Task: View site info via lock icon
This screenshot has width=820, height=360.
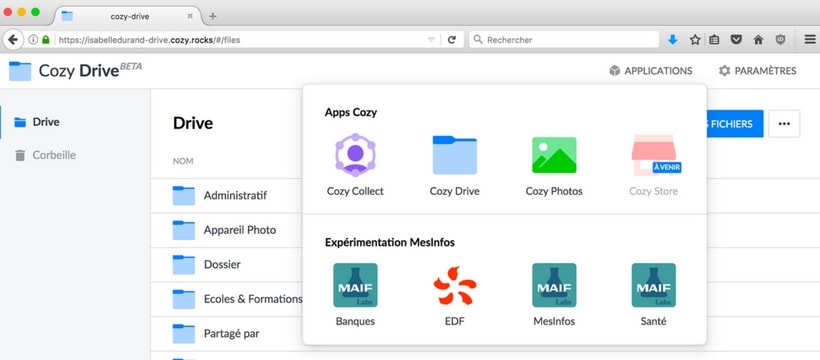Action: [46, 40]
